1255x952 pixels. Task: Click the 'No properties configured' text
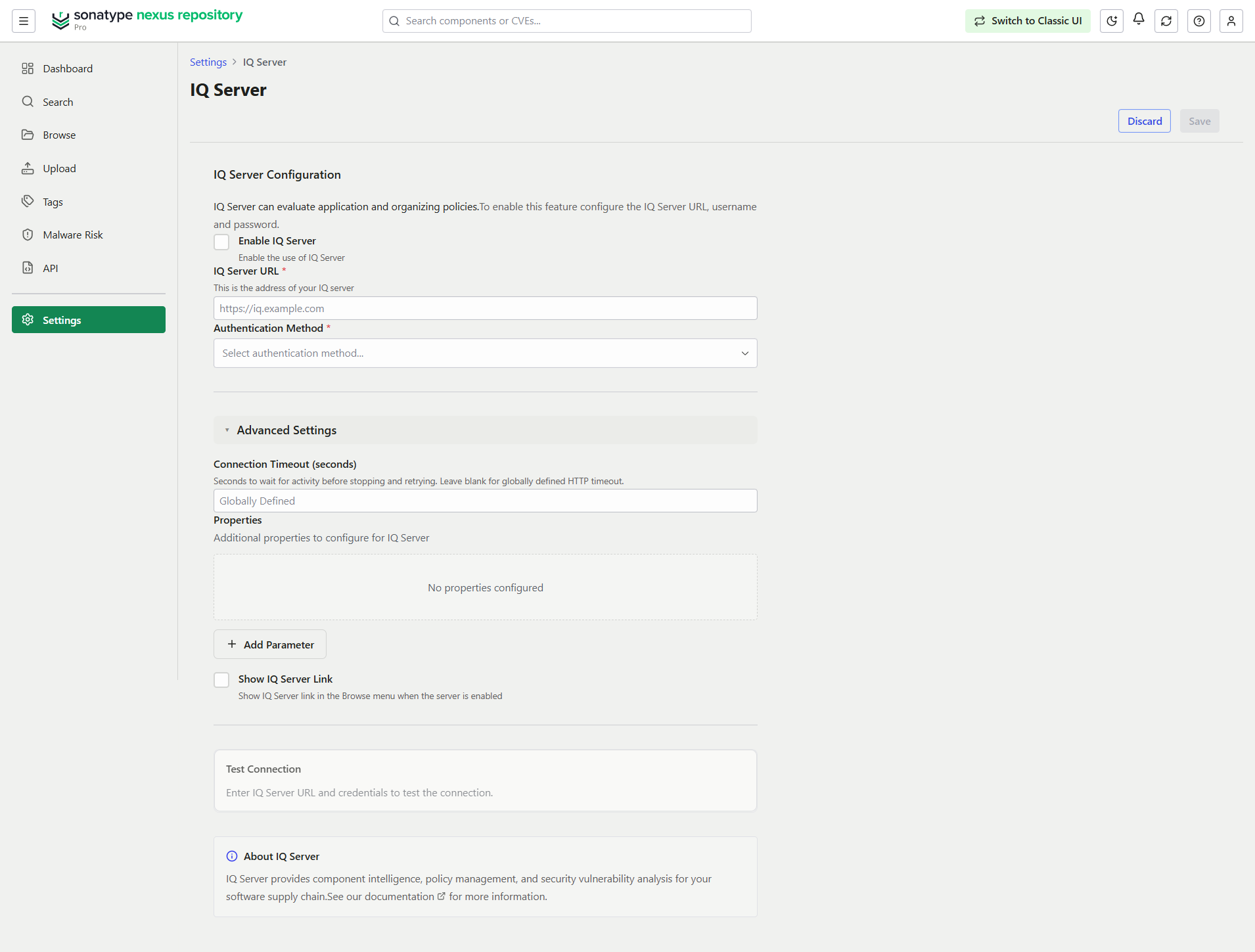(486, 587)
